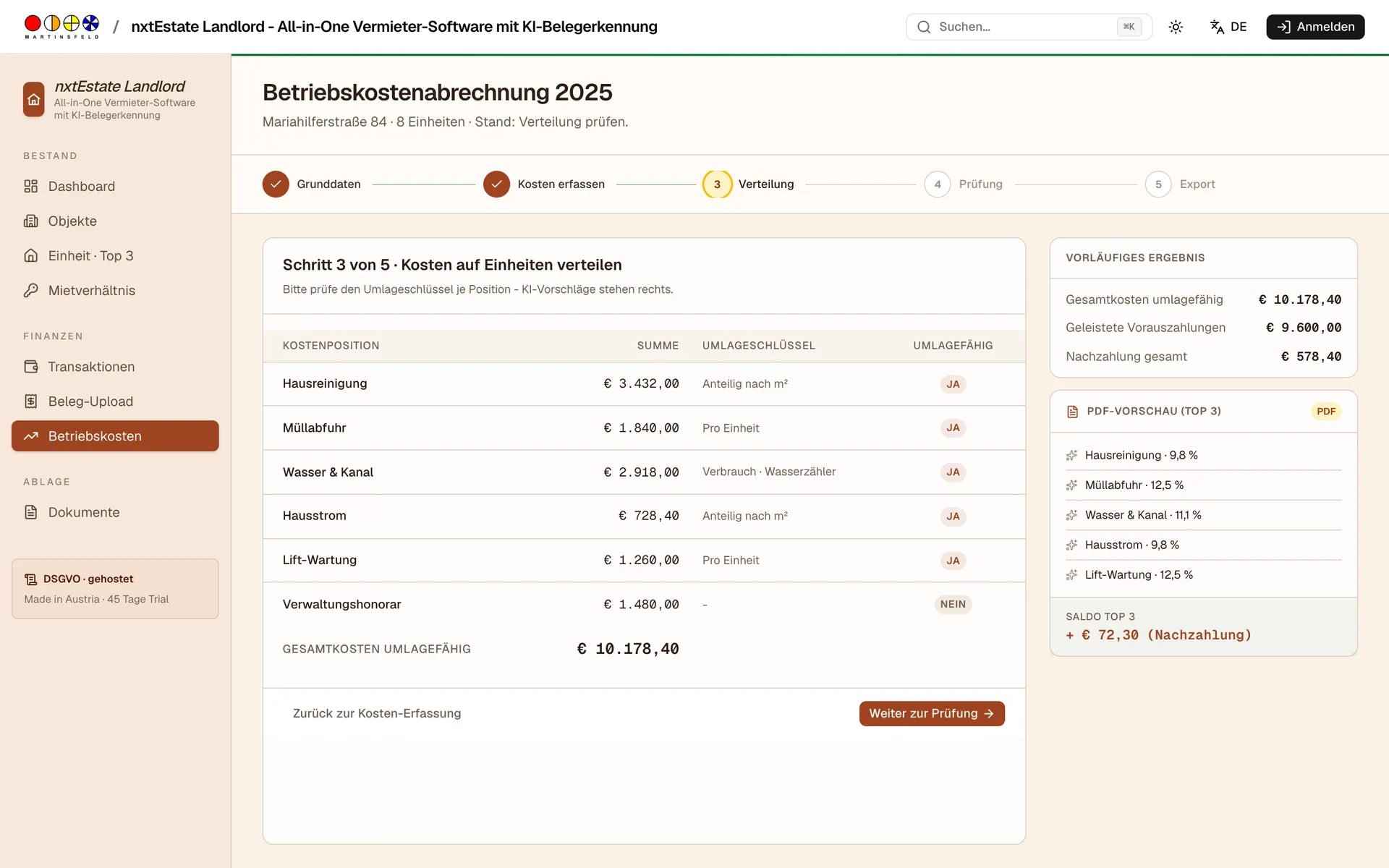Click the Dashboard grid icon
Viewport: 1389px width, 868px height.
click(x=30, y=187)
